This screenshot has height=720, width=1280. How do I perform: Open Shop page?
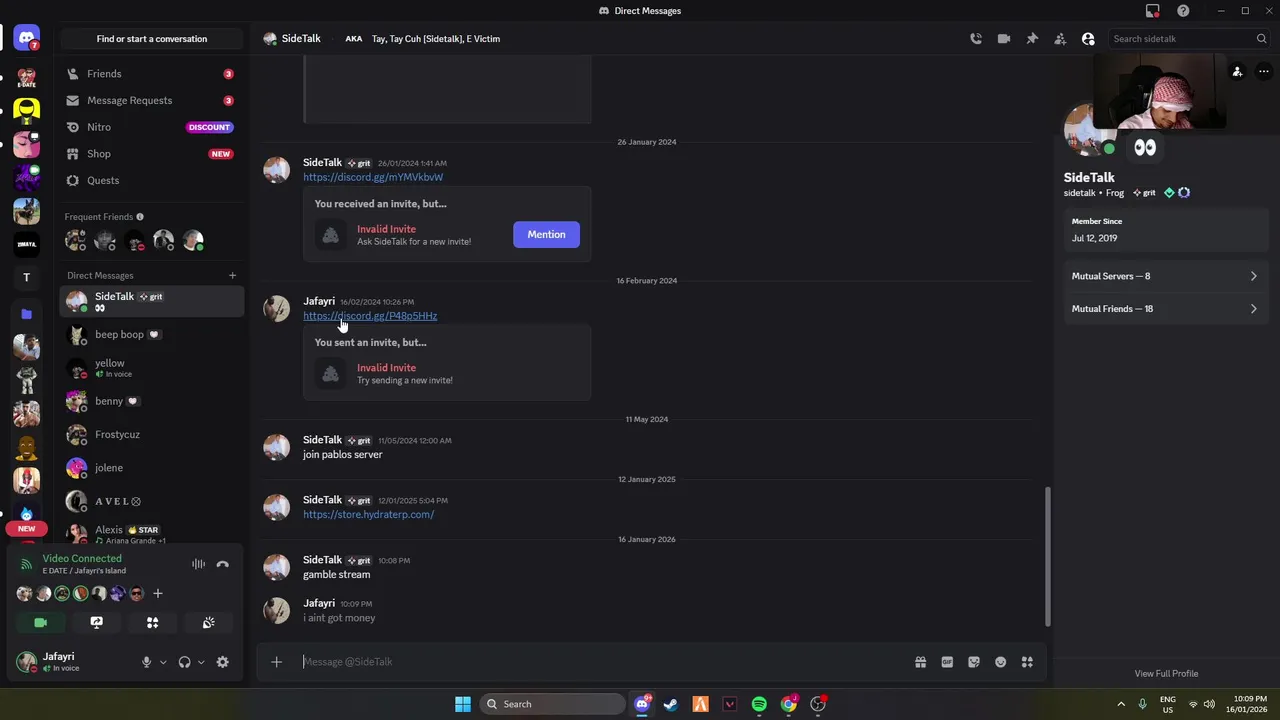151,154
